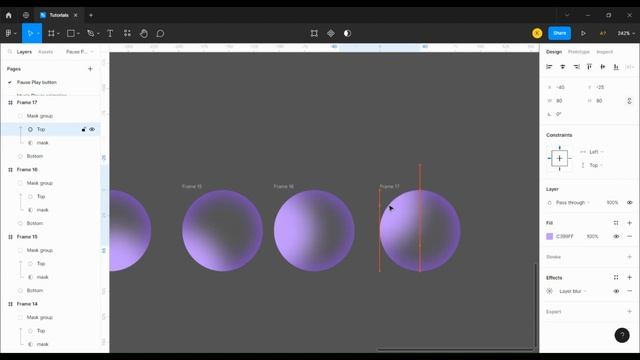Click the Present play button
This screenshot has height=360, width=640.
click(x=583, y=33)
